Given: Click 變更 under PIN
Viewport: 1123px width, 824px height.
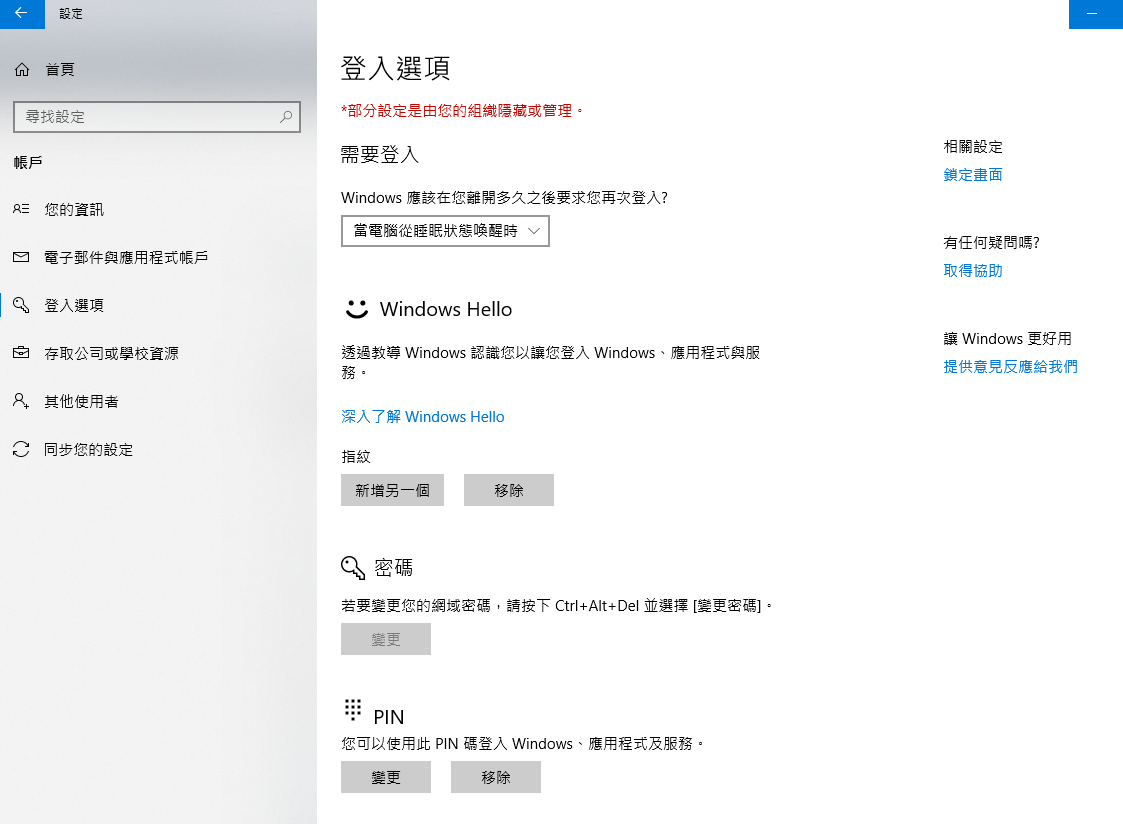Looking at the screenshot, I should pyautogui.click(x=386, y=777).
